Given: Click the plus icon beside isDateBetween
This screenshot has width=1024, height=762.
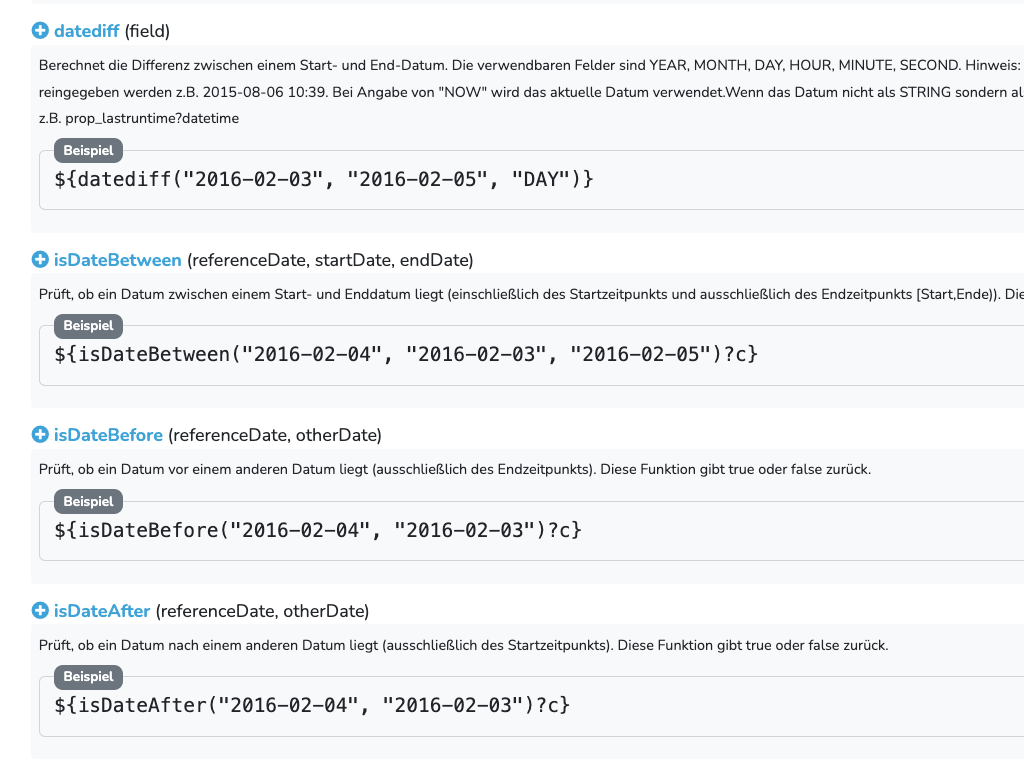Looking at the screenshot, I should (40, 260).
